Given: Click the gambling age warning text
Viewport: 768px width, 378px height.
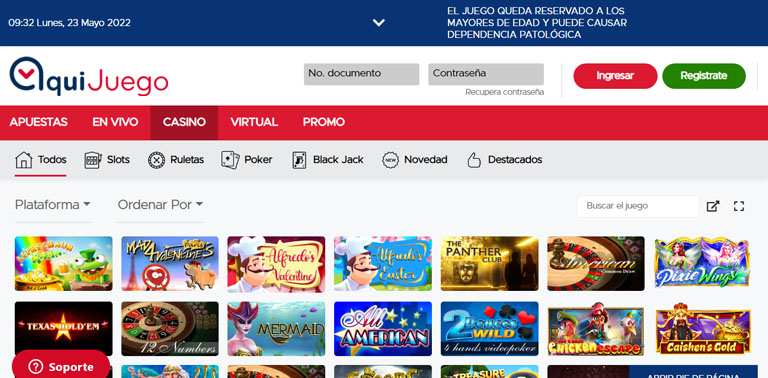Looking at the screenshot, I should [537, 23].
